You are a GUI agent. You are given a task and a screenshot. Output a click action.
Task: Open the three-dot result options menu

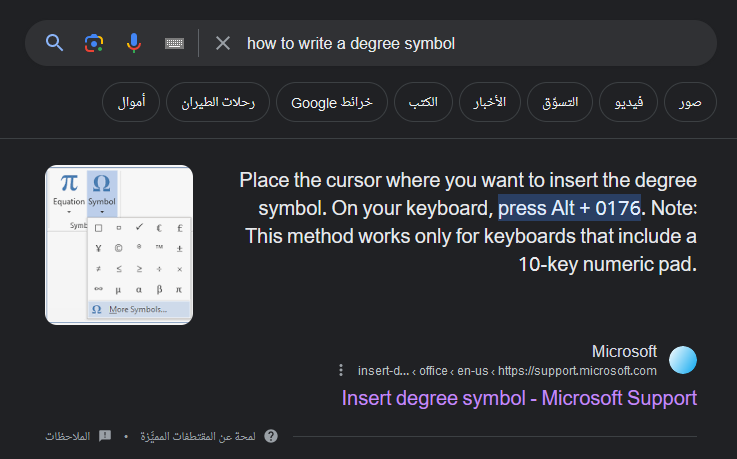pyautogui.click(x=341, y=370)
